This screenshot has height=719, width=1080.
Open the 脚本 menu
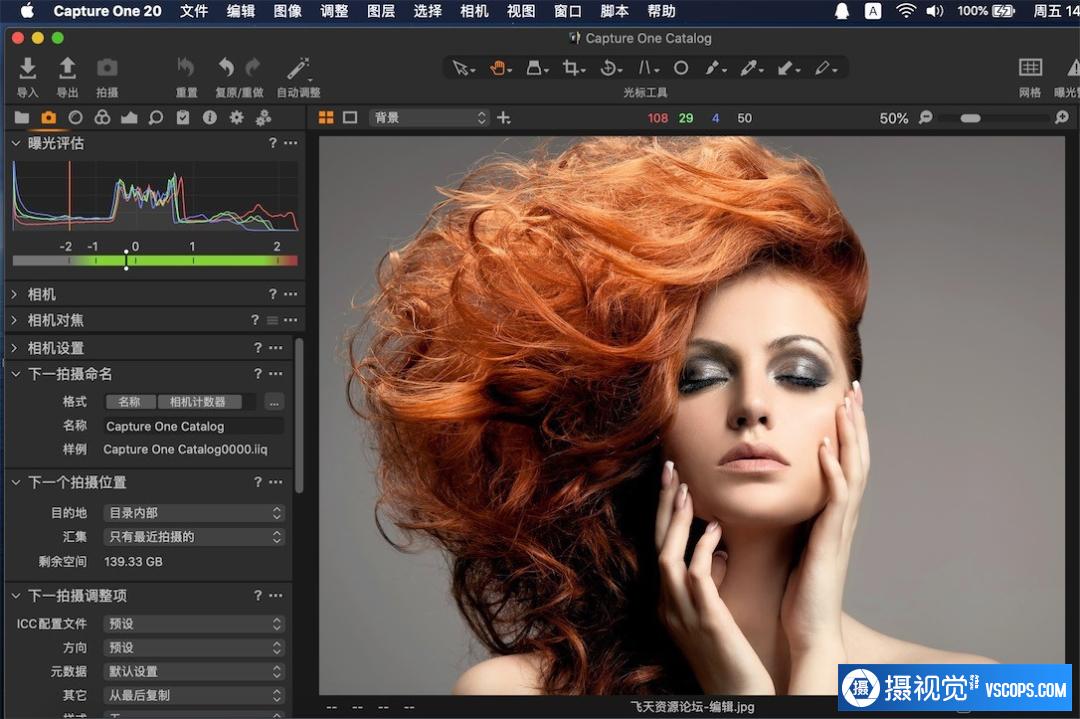click(614, 11)
